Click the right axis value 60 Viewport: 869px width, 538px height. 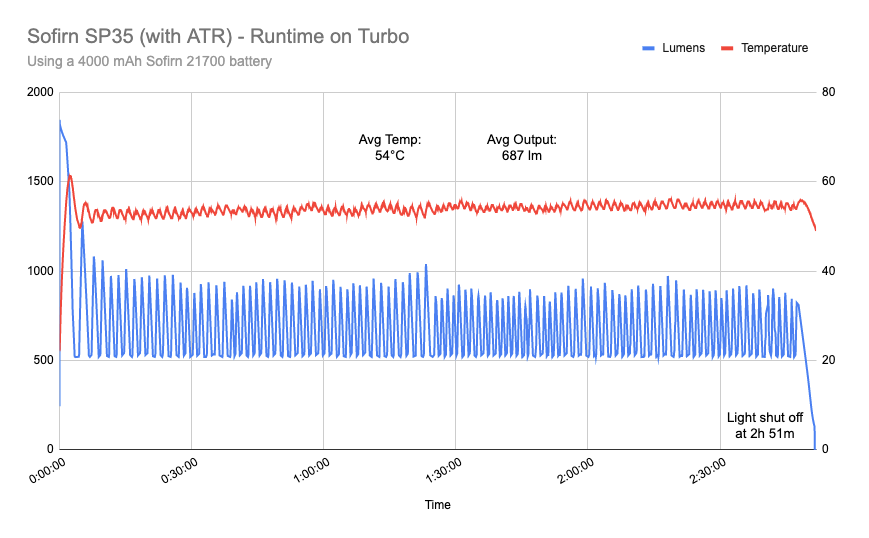[x=828, y=181]
